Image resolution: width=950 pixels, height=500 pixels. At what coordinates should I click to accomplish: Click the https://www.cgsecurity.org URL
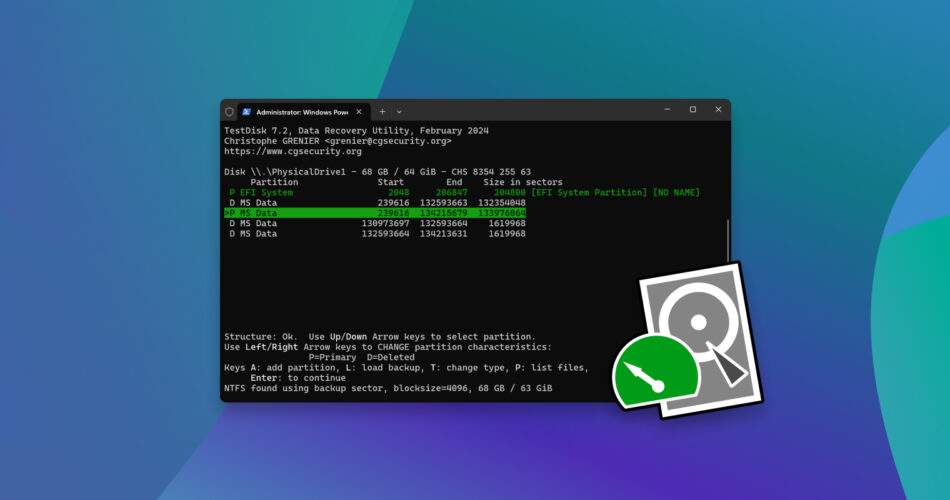point(293,152)
